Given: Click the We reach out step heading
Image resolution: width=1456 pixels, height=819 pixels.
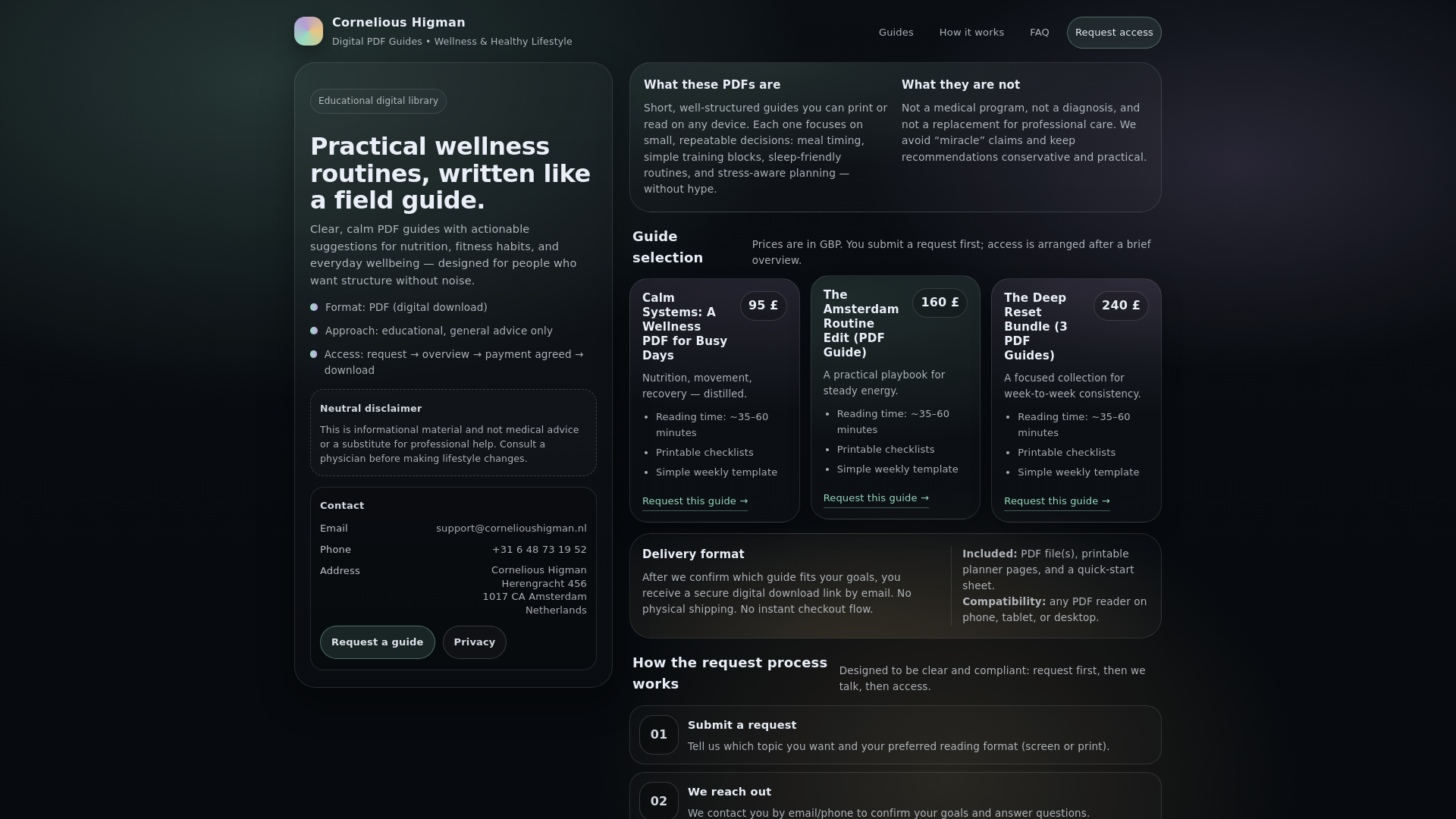Looking at the screenshot, I should (730, 792).
